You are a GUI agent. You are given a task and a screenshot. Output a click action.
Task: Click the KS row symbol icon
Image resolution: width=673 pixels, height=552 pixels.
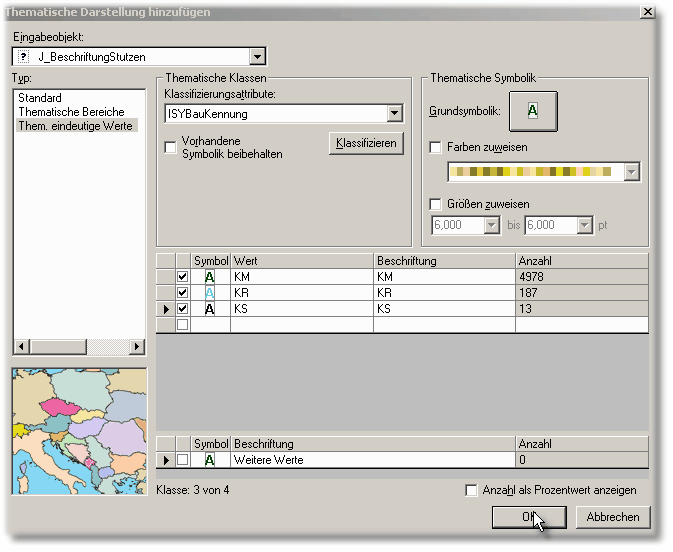click(x=210, y=309)
